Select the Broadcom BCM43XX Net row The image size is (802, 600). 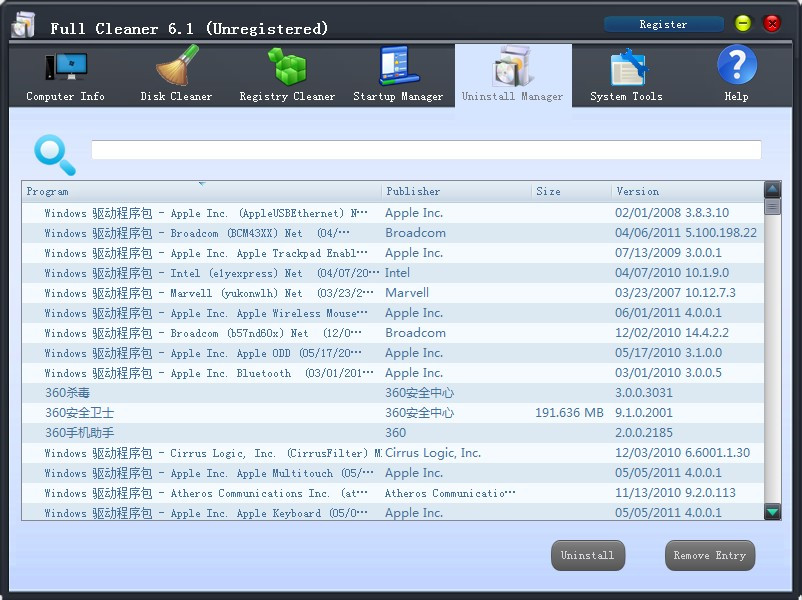tap(393, 233)
